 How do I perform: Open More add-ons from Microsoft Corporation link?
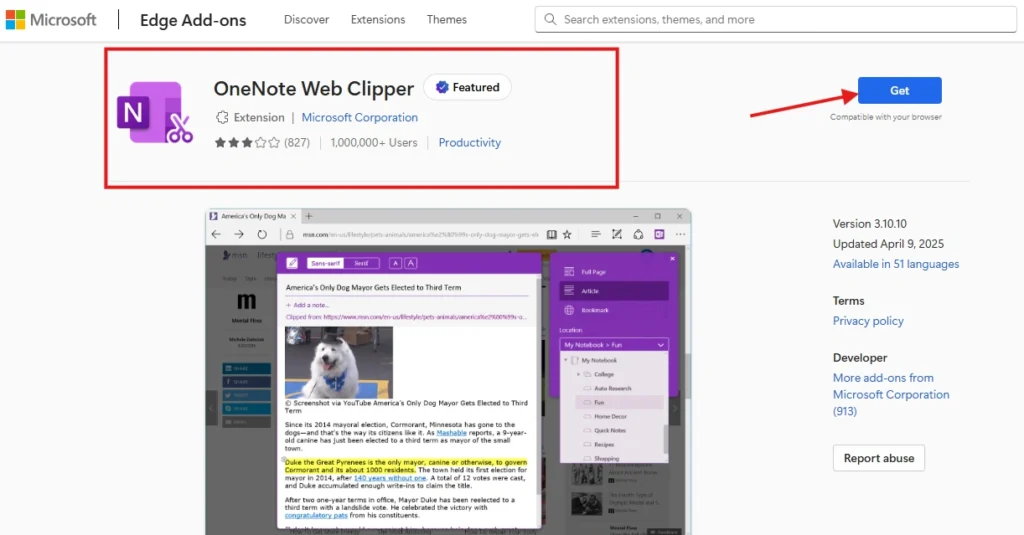pos(891,395)
